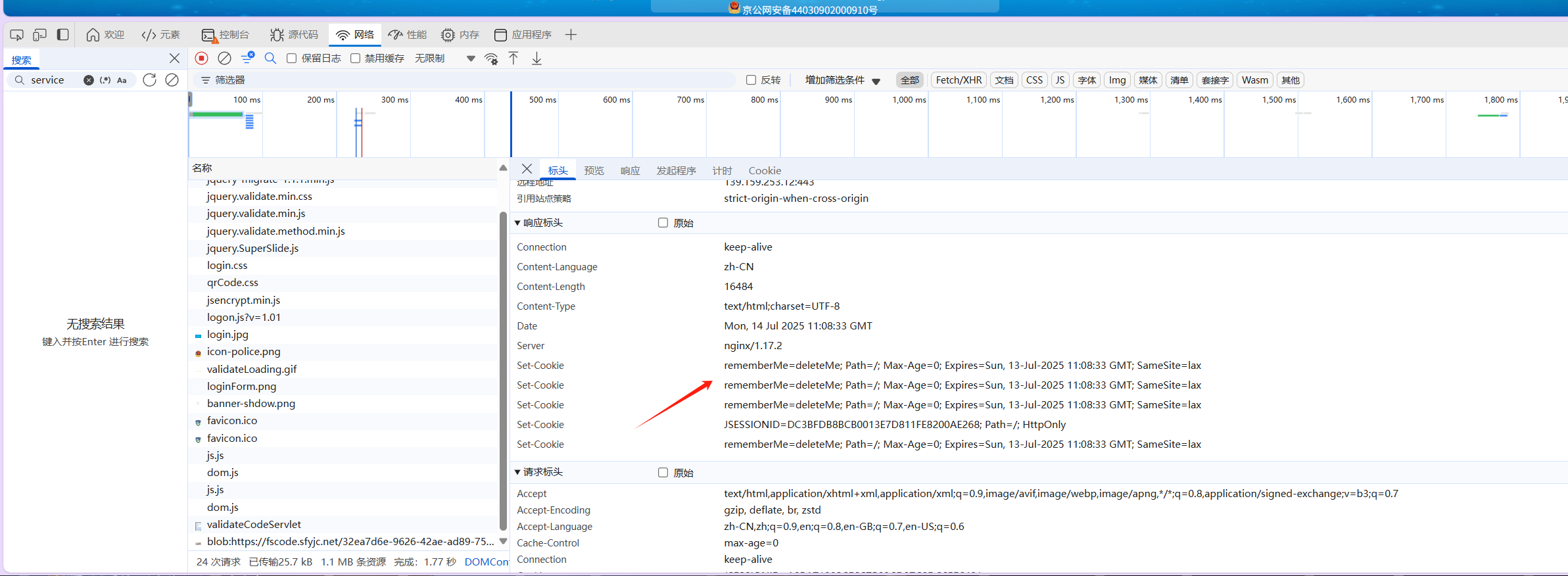Select the All filter button
1568x576 pixels.
910,80
